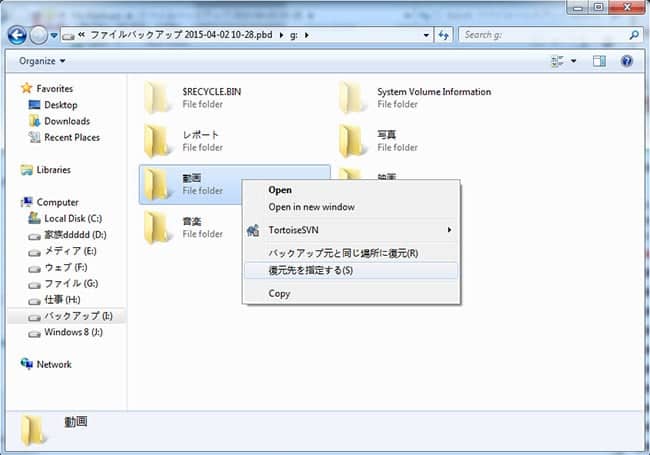Viewport: 650px width, 455px height.
Task: Click the search magnifier icon
Action: click(634, 35)
